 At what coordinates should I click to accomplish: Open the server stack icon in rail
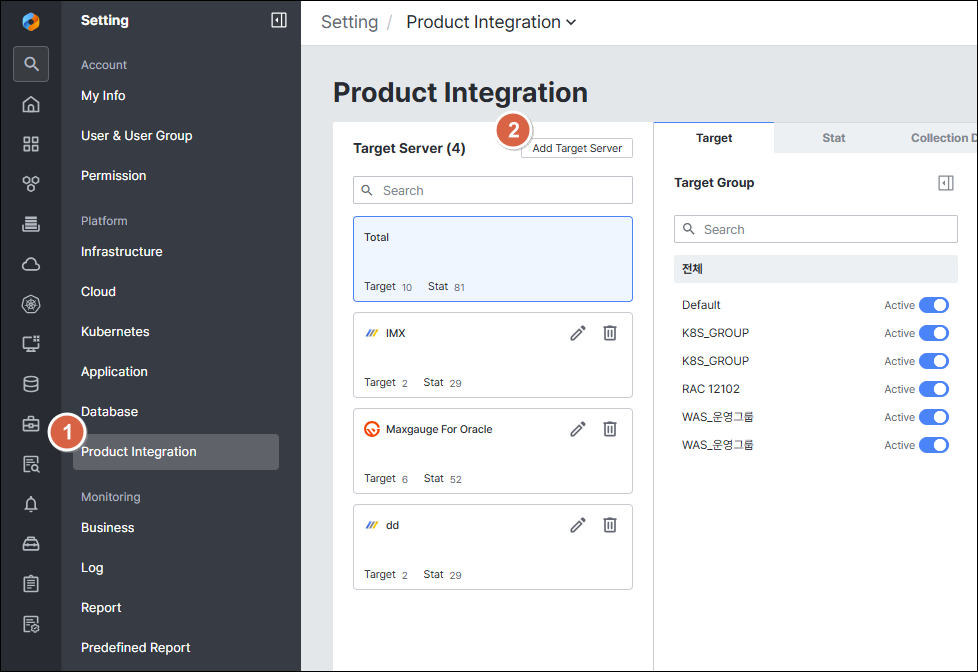(31, 224)
